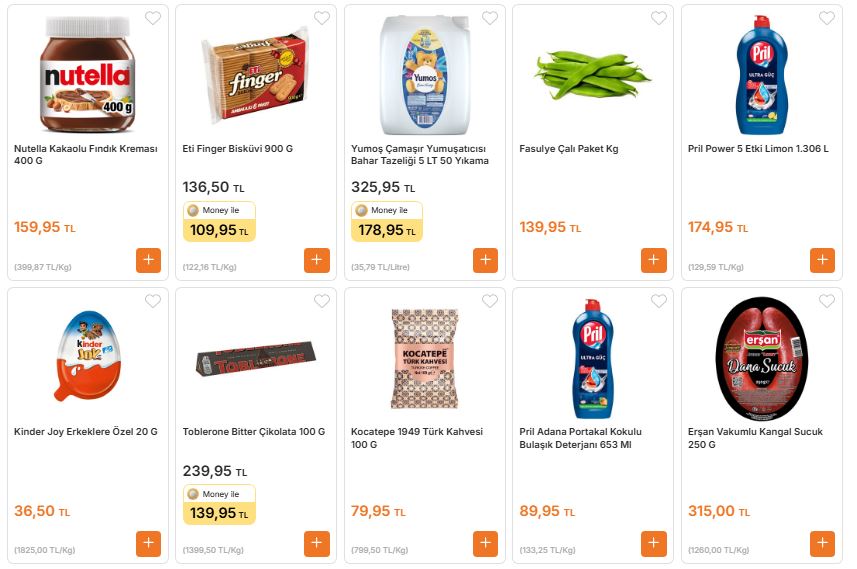Viewport: 857px width, 569px height.
Task: Add Toblerone Bitter Çikolata to cart
Action: click(317, 543)
